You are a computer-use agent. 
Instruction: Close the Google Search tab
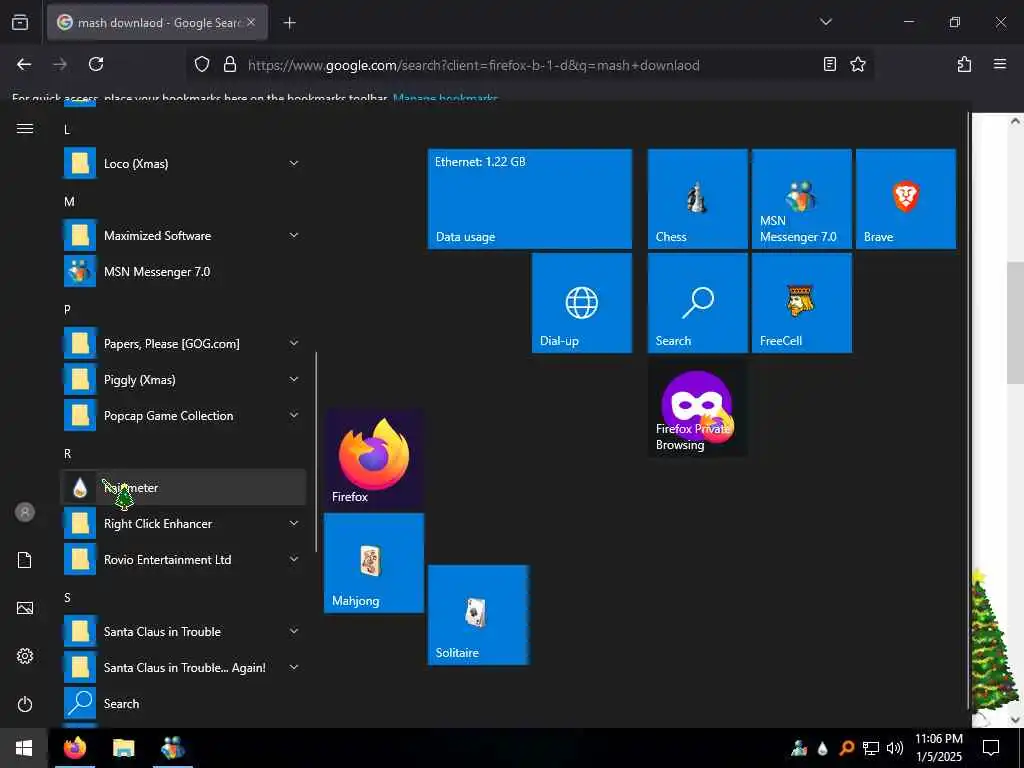251,22
